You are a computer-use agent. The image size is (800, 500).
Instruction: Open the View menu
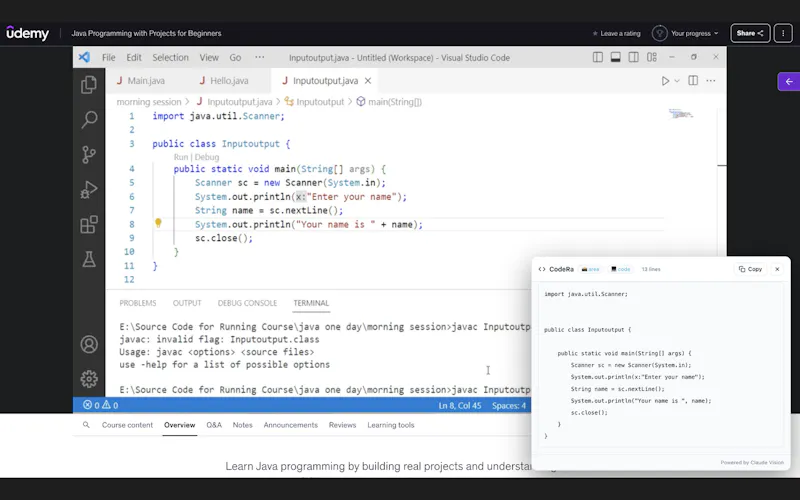[x=209, y=58]
